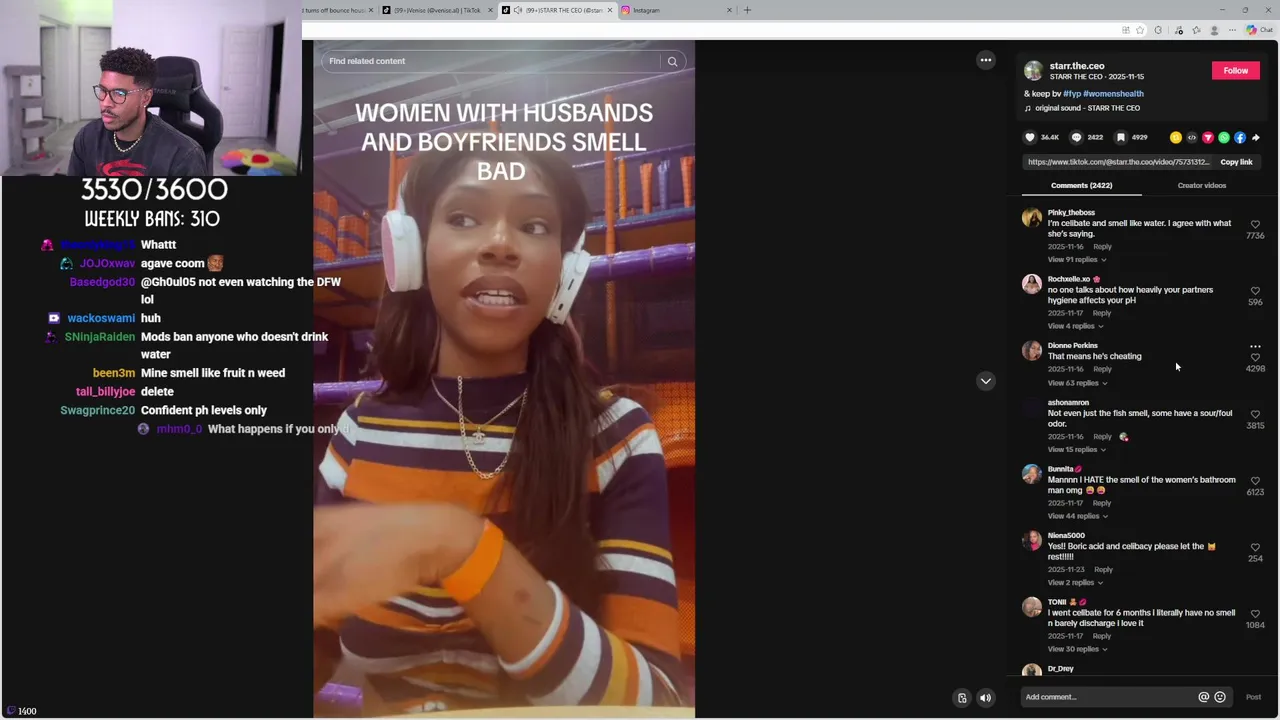Like Bunnita's comment
The height and width of the screenshot is (720, 1280).
pyautogui.click(x=1255, y=481)
